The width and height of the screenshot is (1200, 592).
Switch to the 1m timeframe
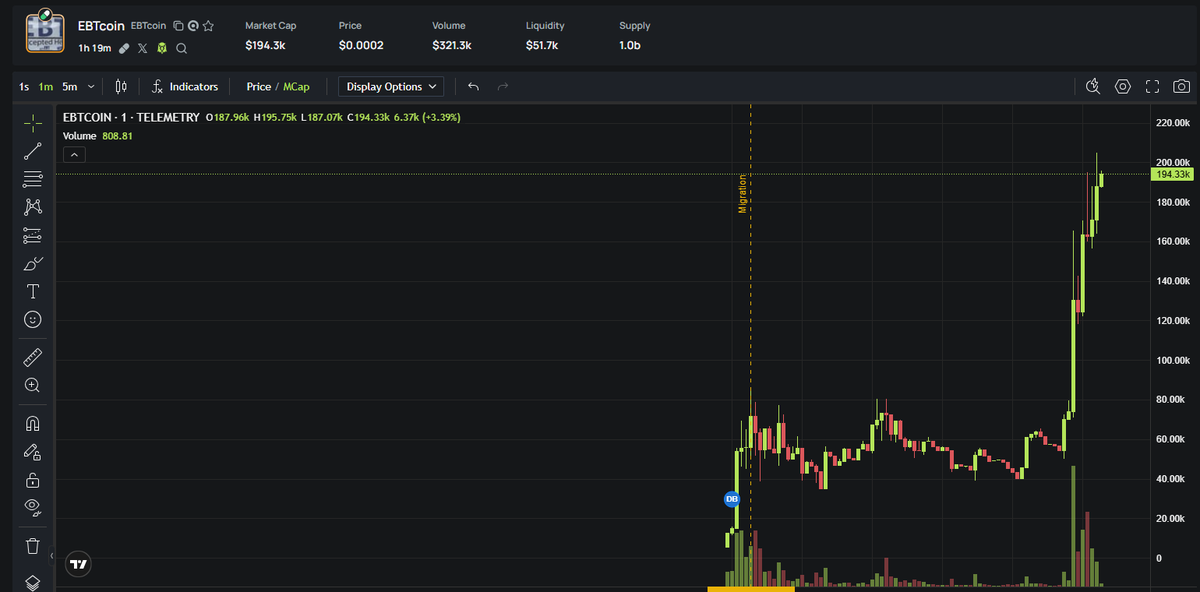[46, 87]
